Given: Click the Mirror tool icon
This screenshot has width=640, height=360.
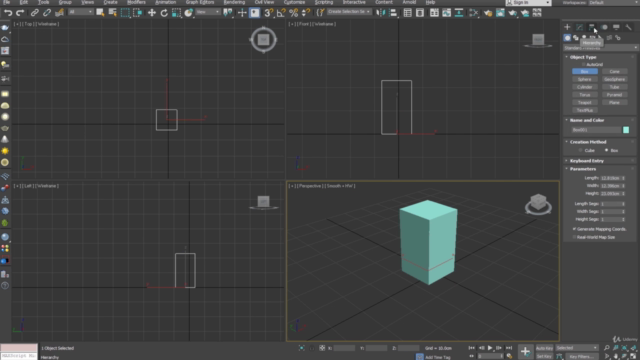Looking at the screenshot, I should pyautogui.click(x=380, y=13).
